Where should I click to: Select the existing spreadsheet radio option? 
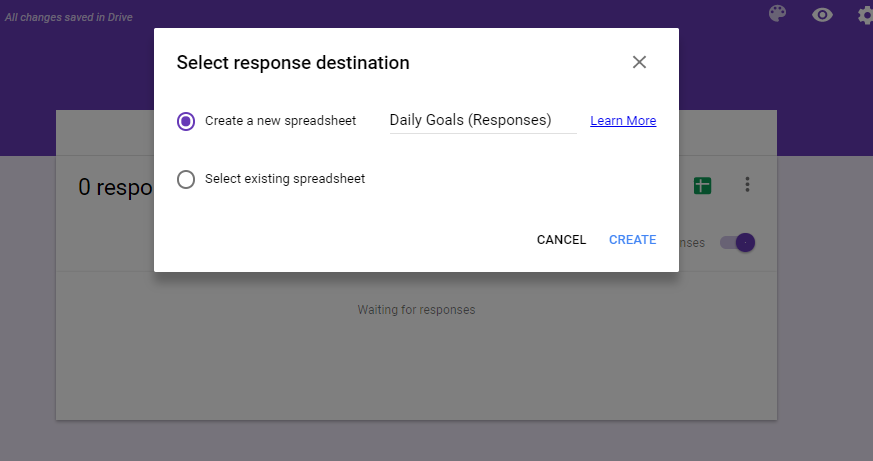point(186,179)
